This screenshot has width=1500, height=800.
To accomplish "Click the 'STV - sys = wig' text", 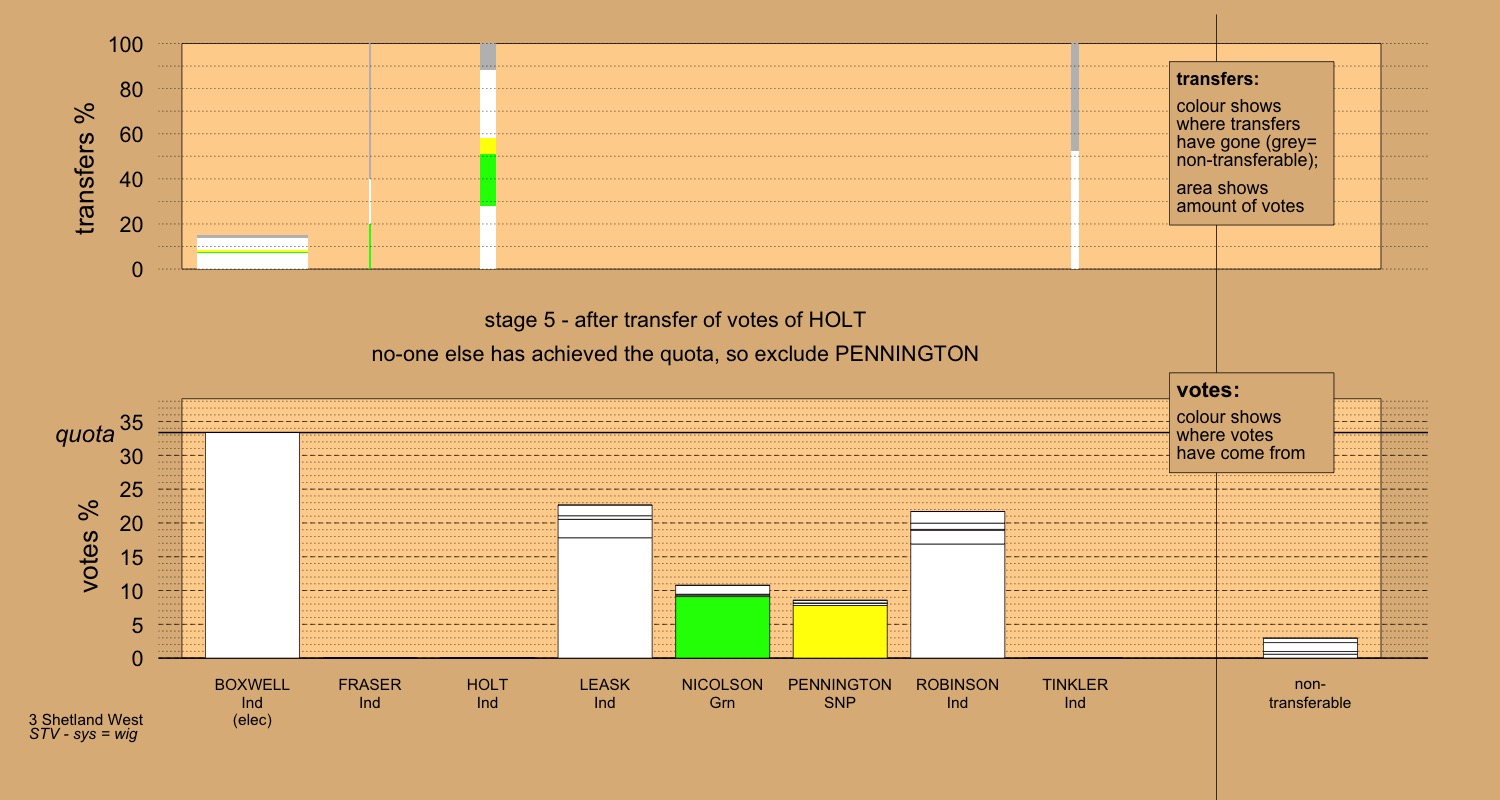I will (83, 734).
